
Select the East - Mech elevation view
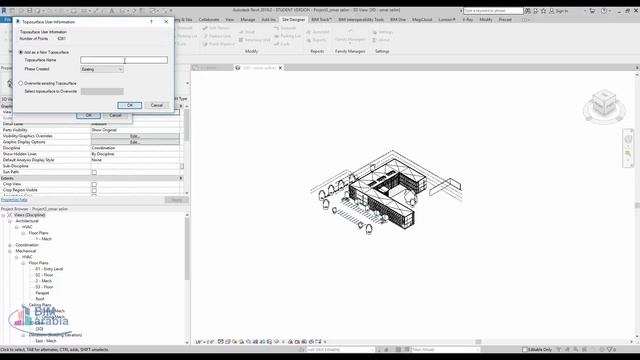46,341
